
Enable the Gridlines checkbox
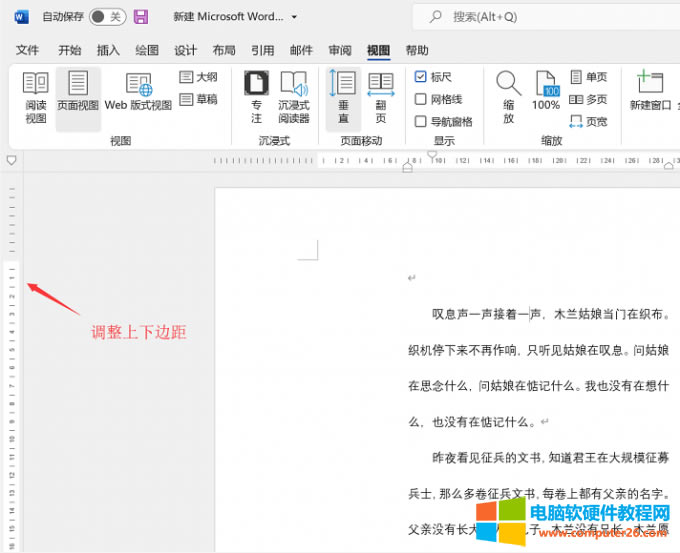(421, 99)
